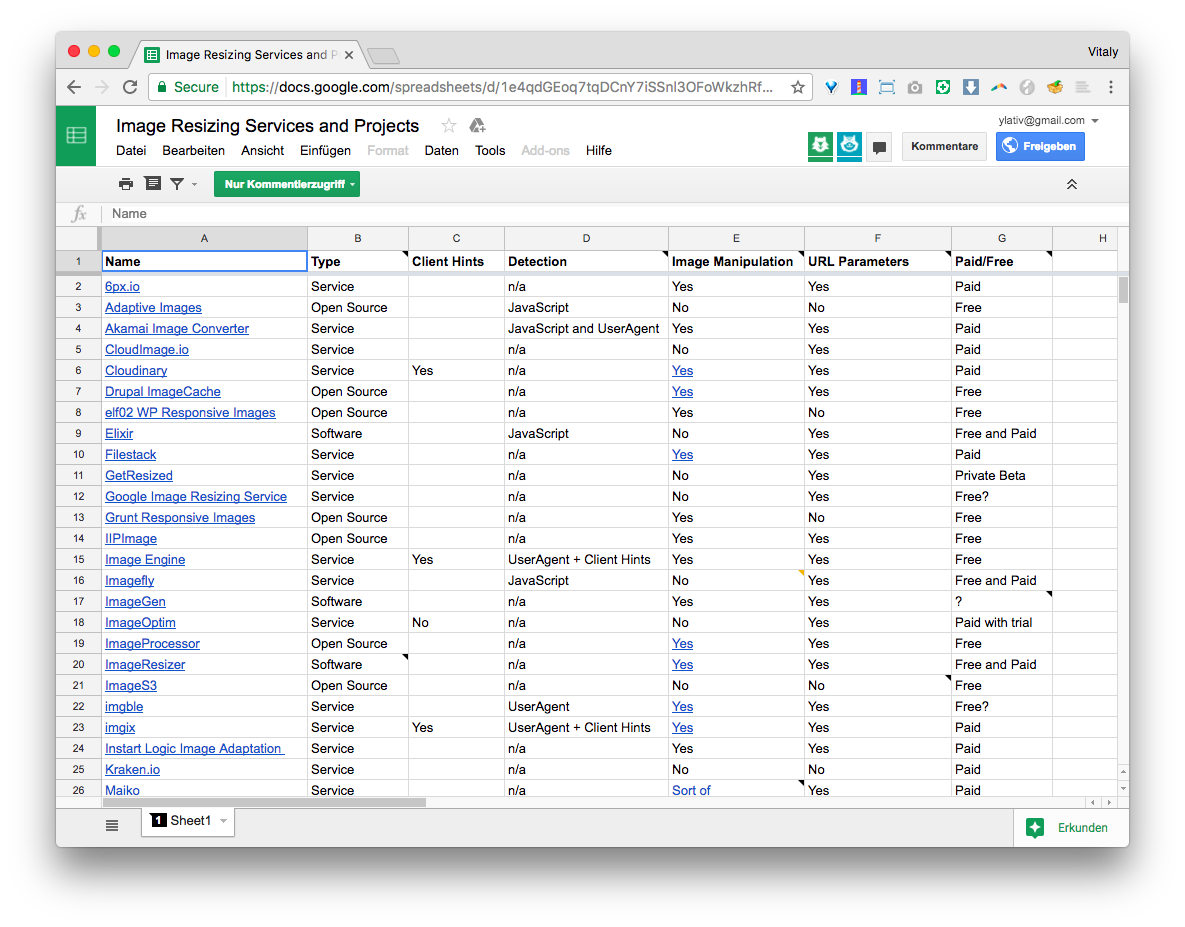Click the blue download arrow extension icon
The image size is (1185, 927).
point(971,88)
